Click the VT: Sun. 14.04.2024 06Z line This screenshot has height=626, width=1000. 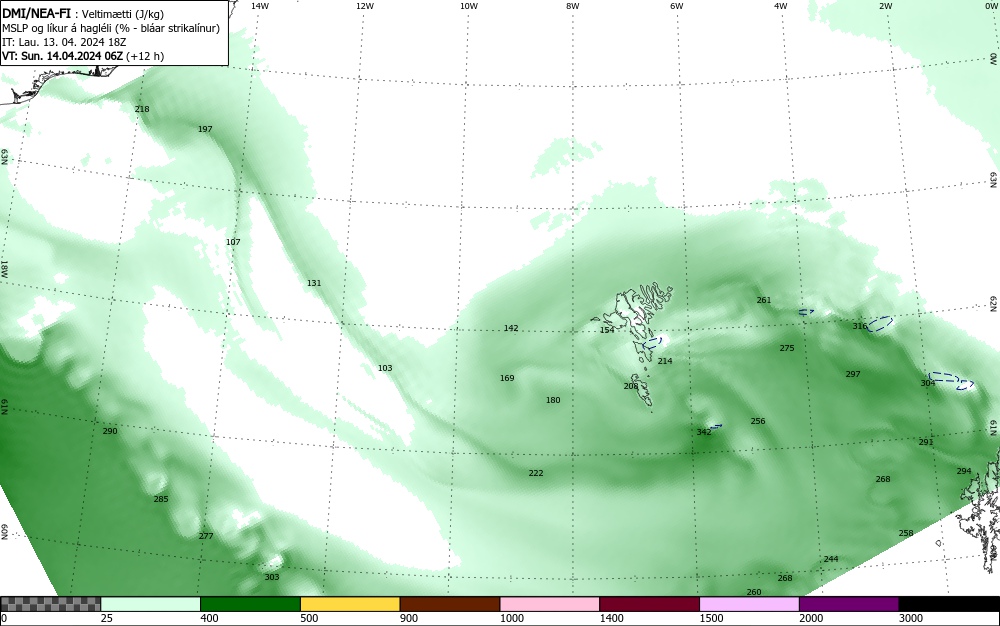point(83,56)
